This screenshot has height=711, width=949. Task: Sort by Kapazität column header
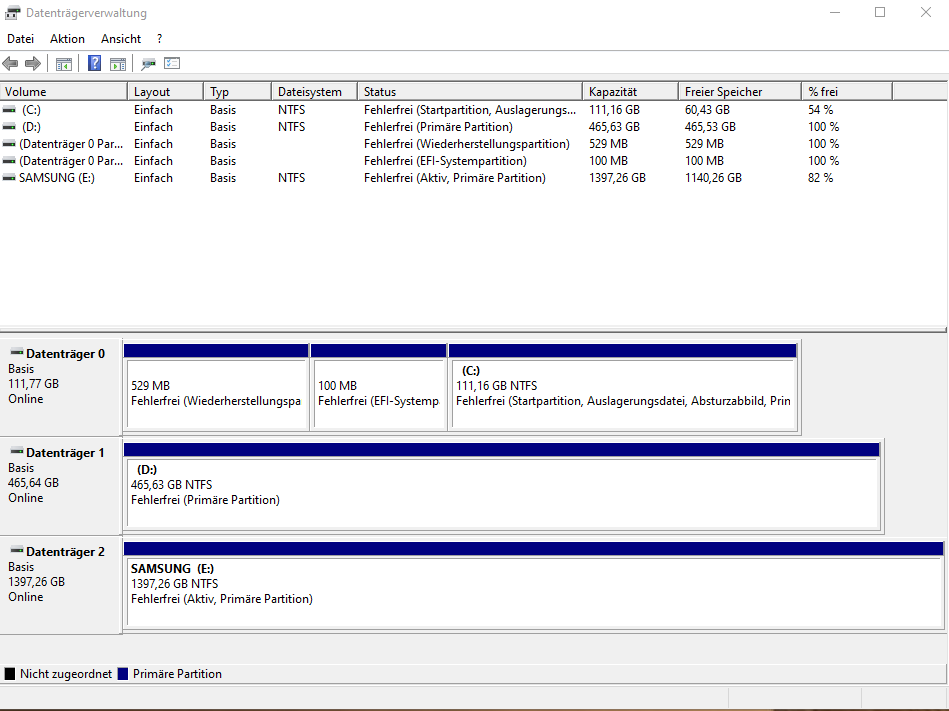tap(630, 92)
